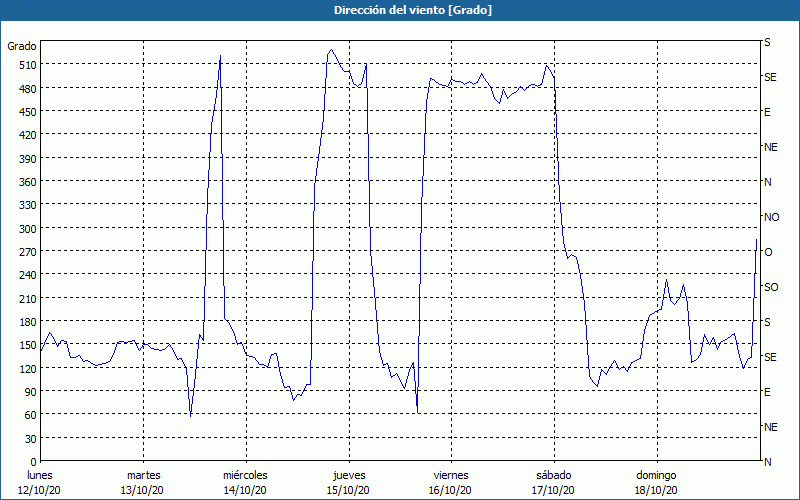This screenshot has width=800, height=500.
Task: Select the 'martes' day label
Action: pyautogui.click(x=144, y=475)
